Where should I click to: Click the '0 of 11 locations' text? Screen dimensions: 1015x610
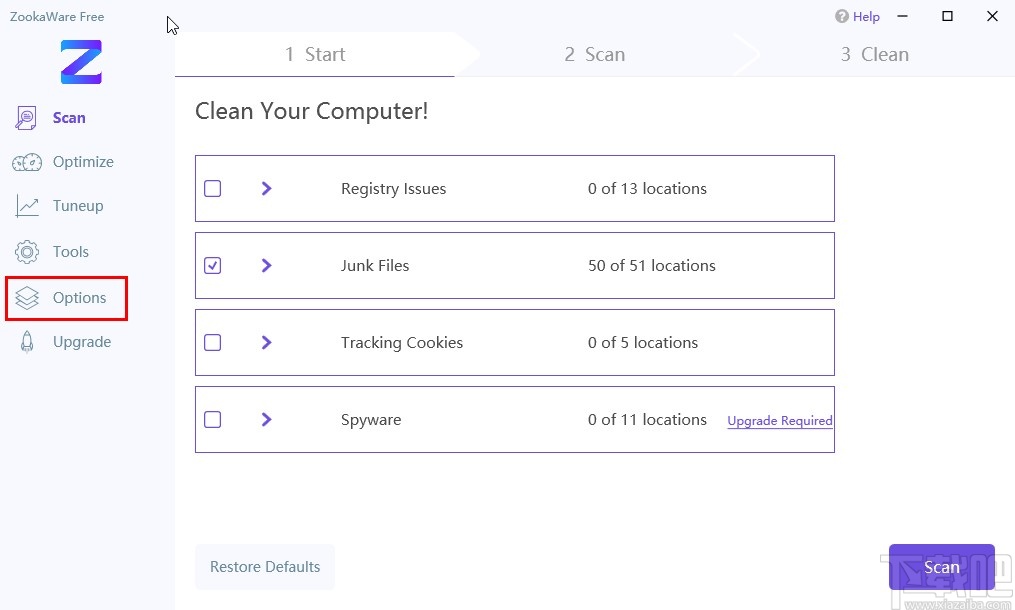(647, 420)
